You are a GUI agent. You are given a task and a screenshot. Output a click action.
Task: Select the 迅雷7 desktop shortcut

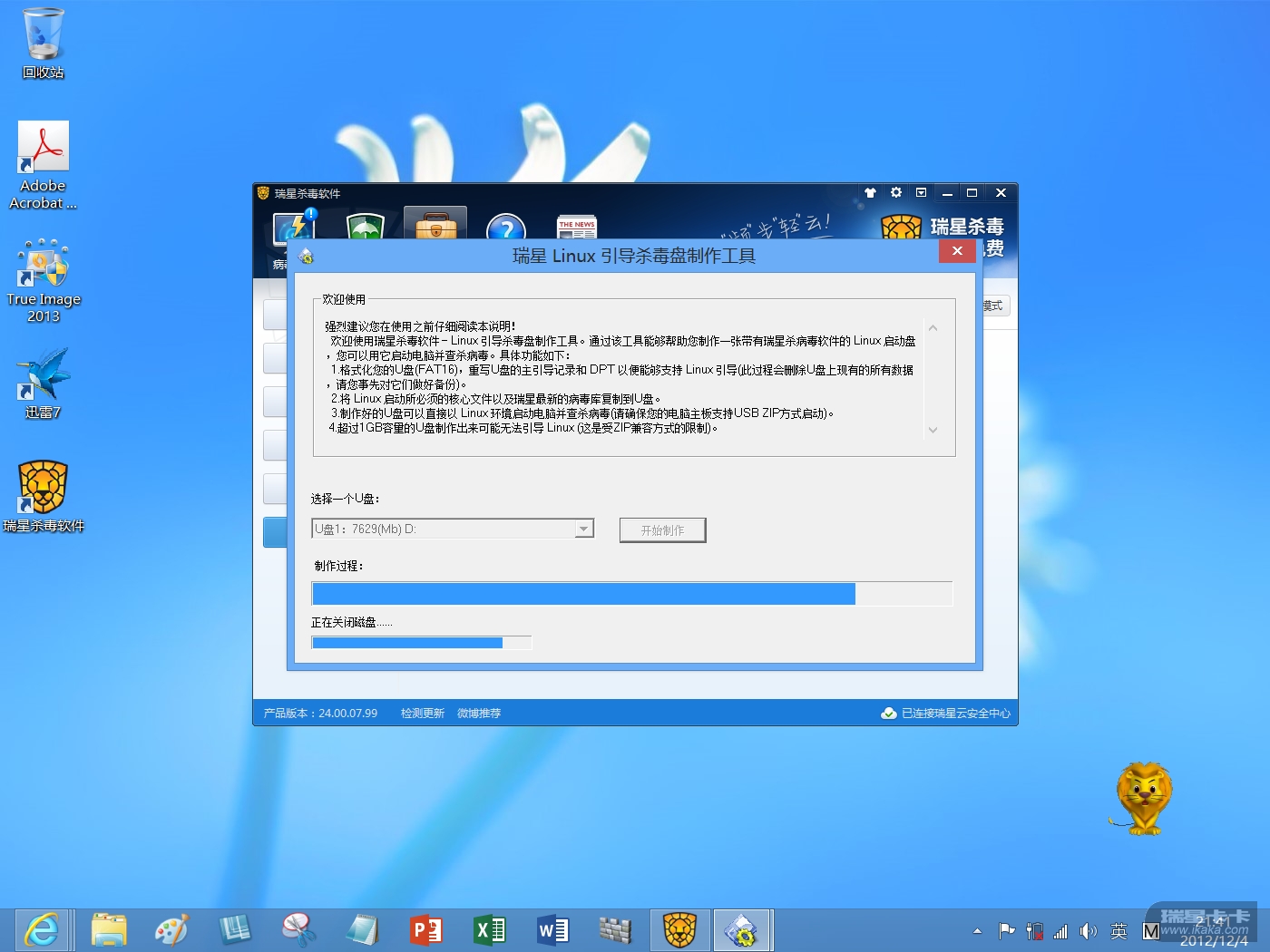click(x=43, y=384)
